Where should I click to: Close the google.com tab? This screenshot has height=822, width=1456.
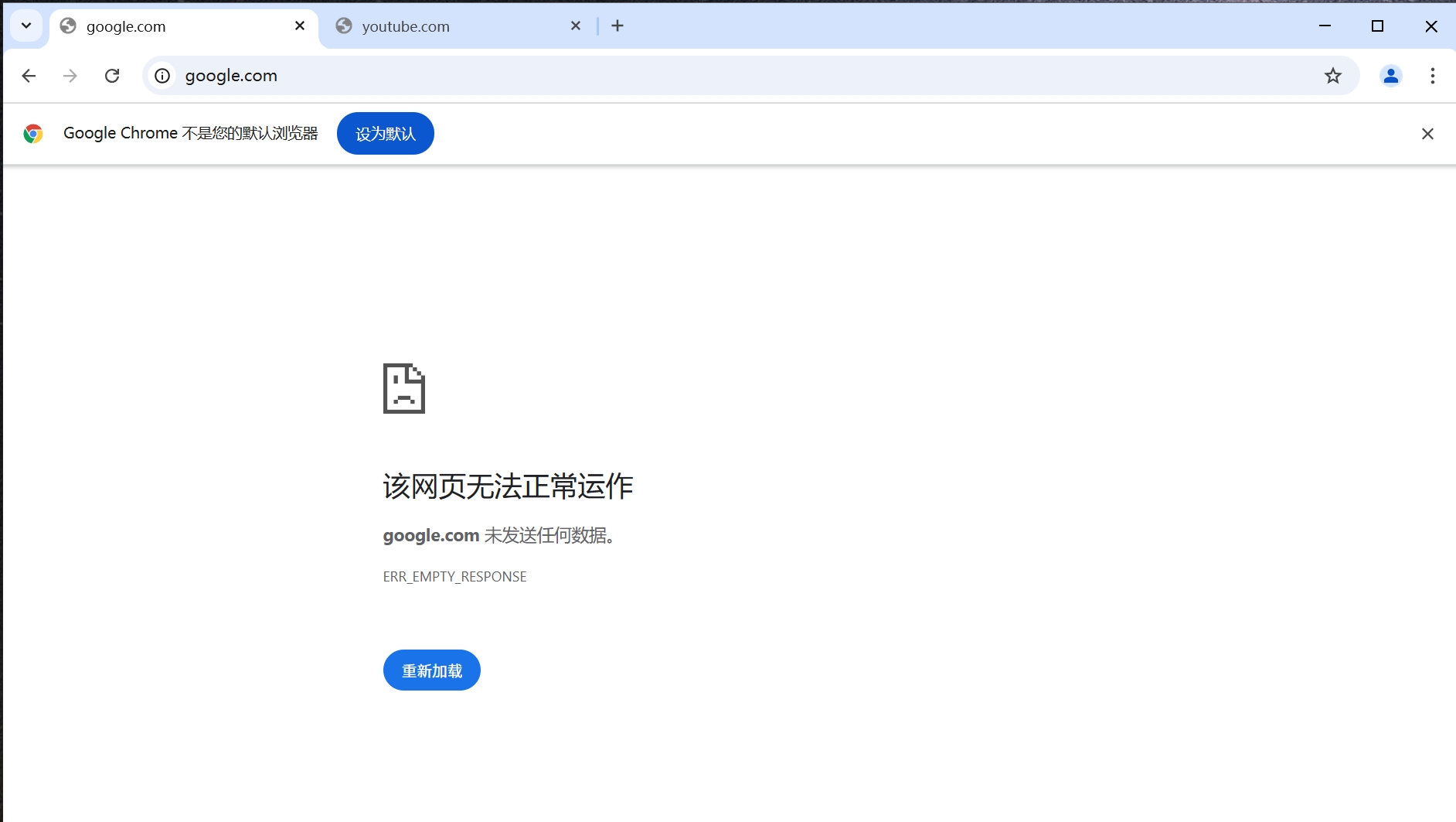pos(300,26)
